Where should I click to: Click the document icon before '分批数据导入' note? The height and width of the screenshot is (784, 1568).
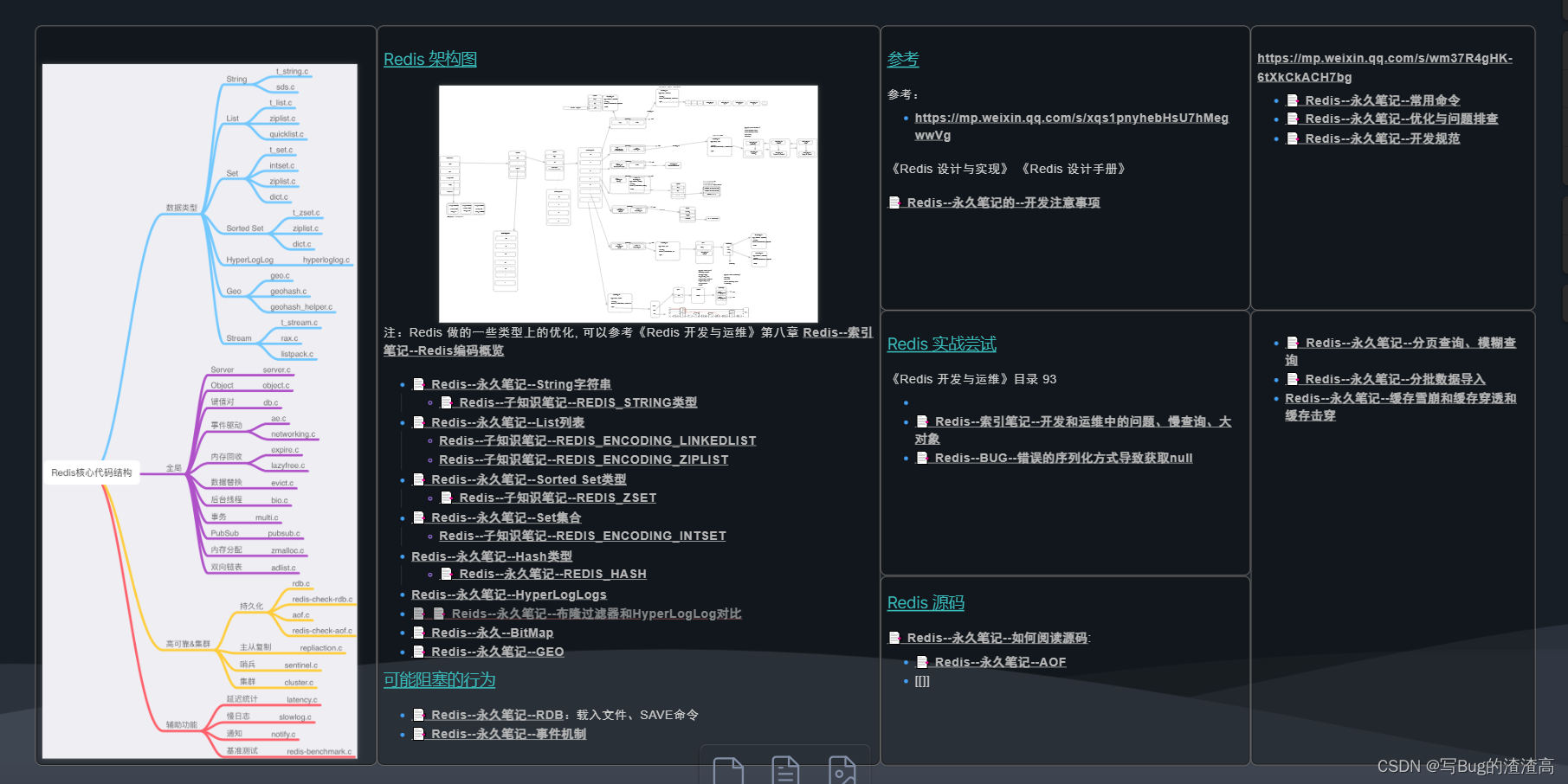pos(1293,379)
